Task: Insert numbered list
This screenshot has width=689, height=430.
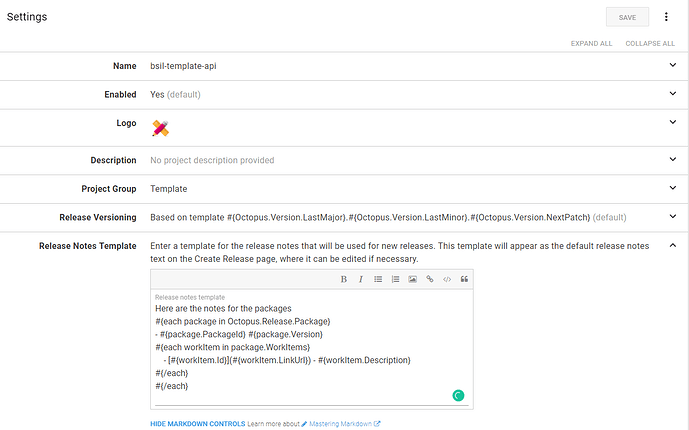Action: coord(395,279)
